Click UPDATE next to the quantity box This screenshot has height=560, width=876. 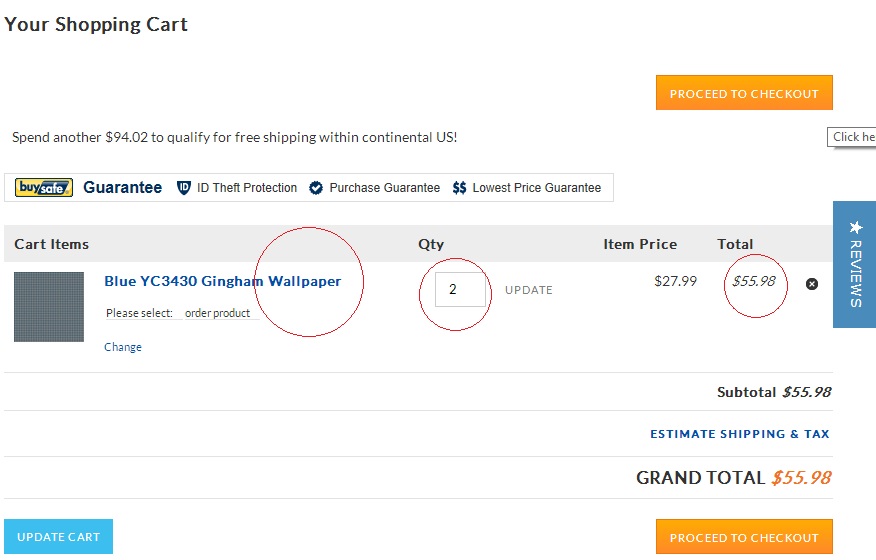(529, 290)
